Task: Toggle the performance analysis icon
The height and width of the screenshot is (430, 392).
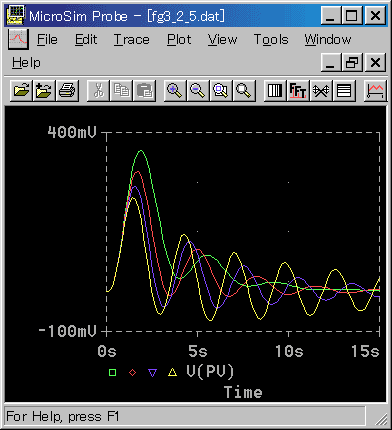Action: point(321,90)
